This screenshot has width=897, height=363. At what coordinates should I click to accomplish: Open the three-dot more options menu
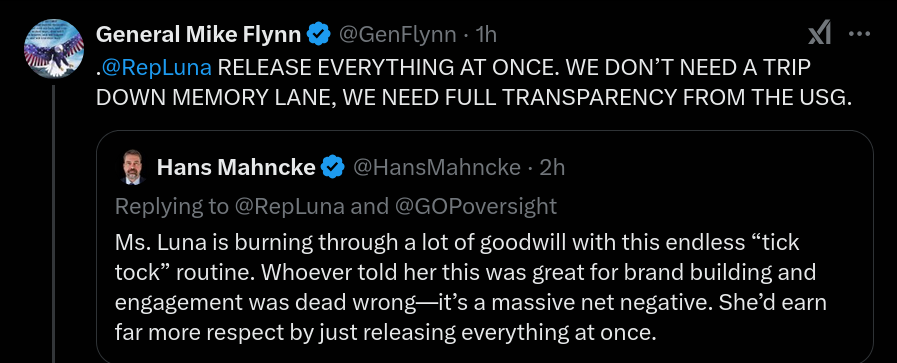(x=859, y=34)
